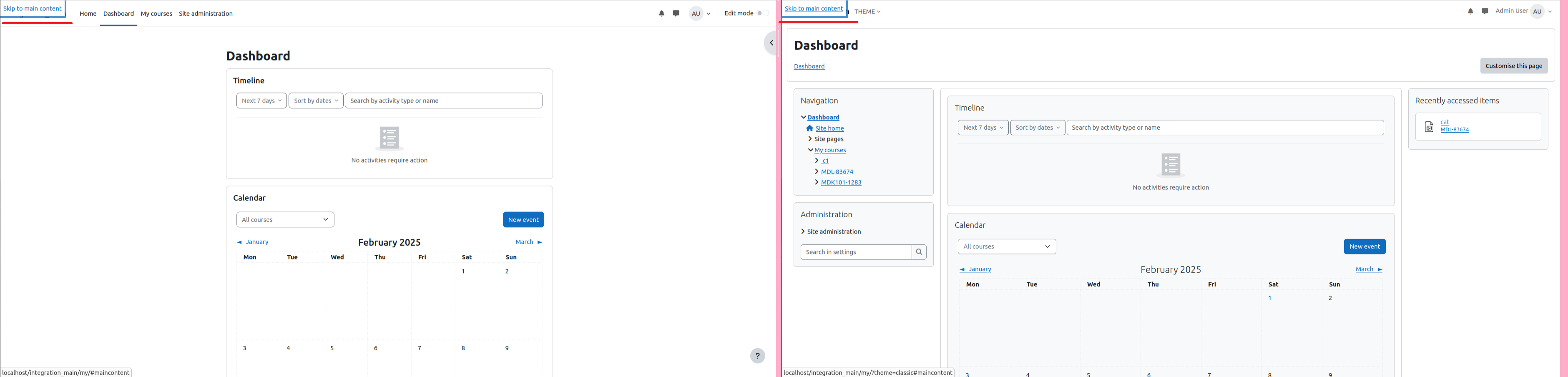Viewport: 1568px width, 377px height.
Task: Click Skip to main content in left window
Action: tap(33, 8)
